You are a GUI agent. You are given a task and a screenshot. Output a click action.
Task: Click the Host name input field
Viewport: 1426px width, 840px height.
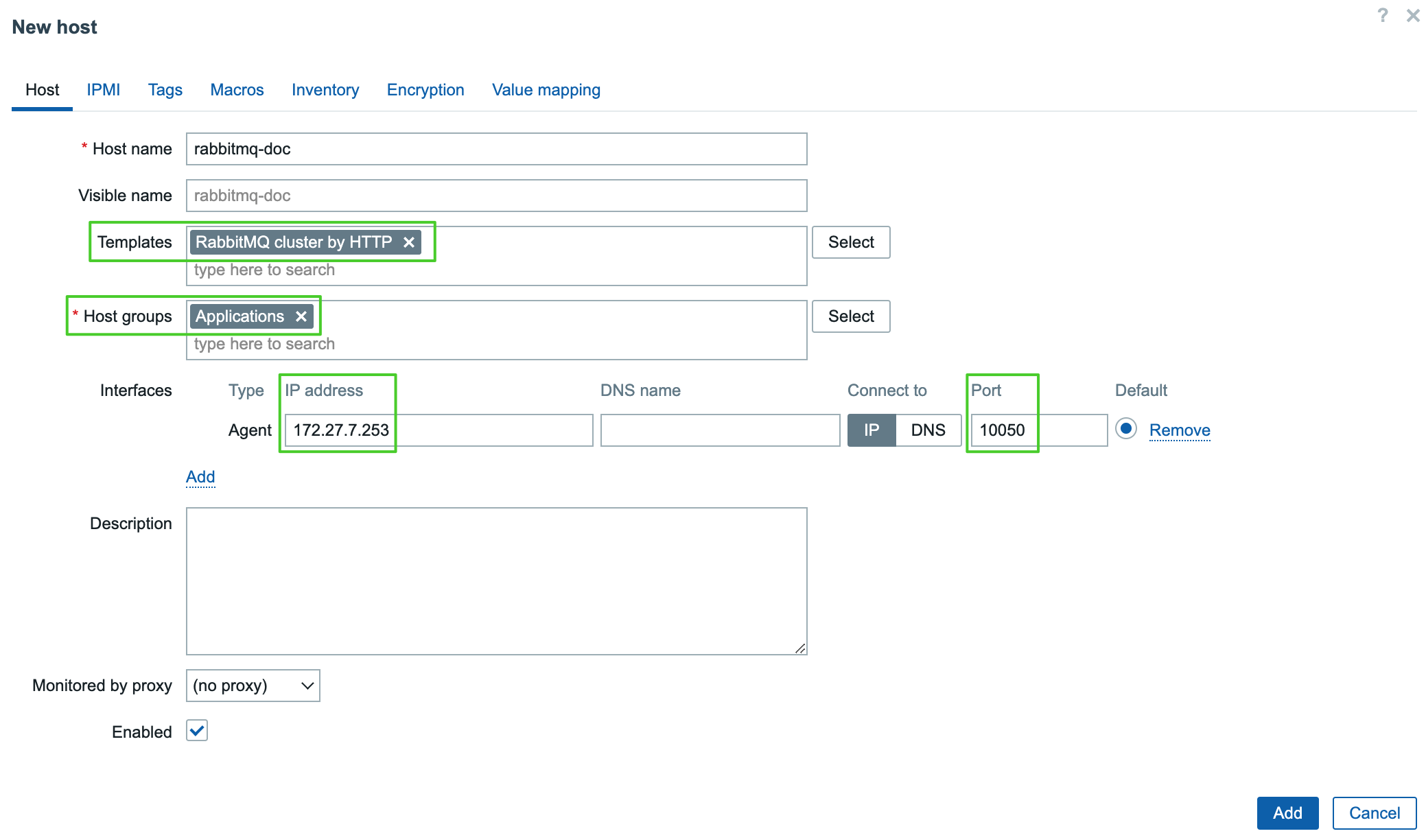pyautogui.click(x=497, y=149)
